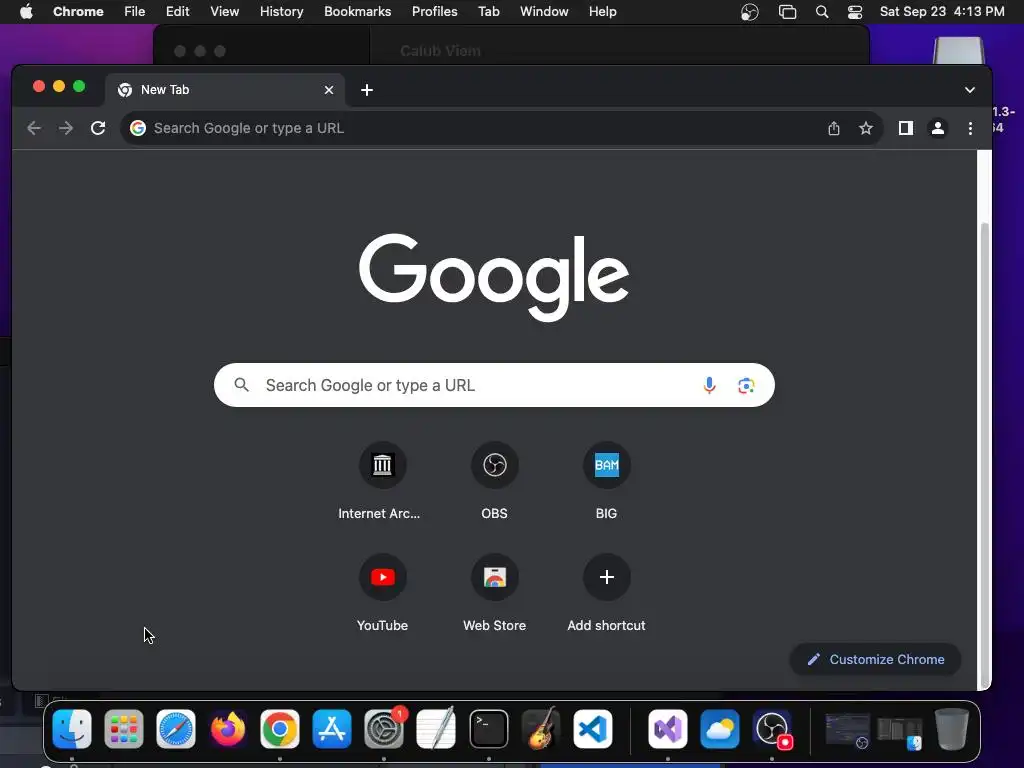Click Chrome icon in the Dock
This screenshot has width=1024, height=768.
point(280,729)
